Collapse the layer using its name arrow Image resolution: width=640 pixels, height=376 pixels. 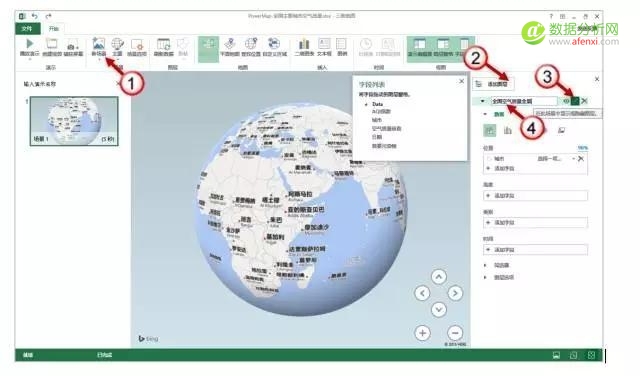tap(482, 101)
